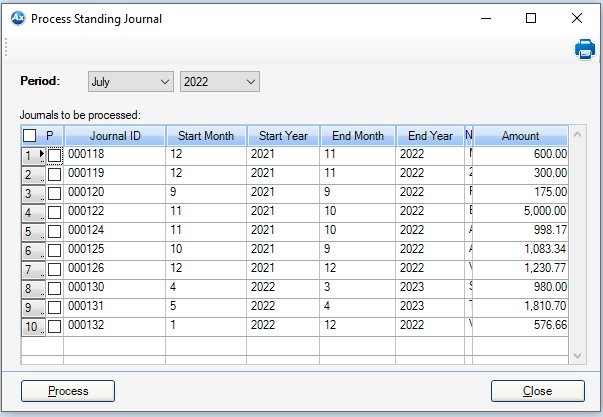Screen dimensions: 603x417
Task: Click Journal ID cell 000132
Action: (x=115, y=327)
